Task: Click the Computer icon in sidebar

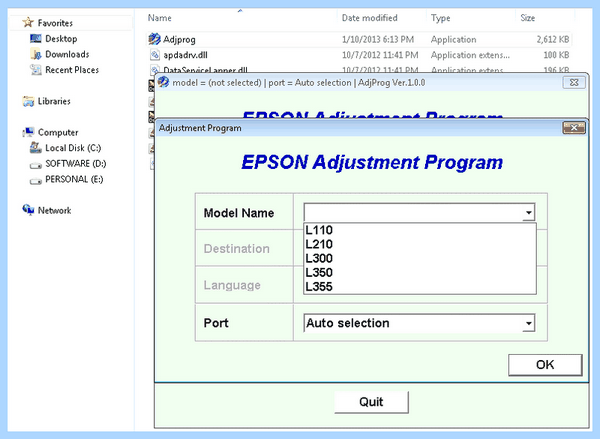Action: (28, 132)
